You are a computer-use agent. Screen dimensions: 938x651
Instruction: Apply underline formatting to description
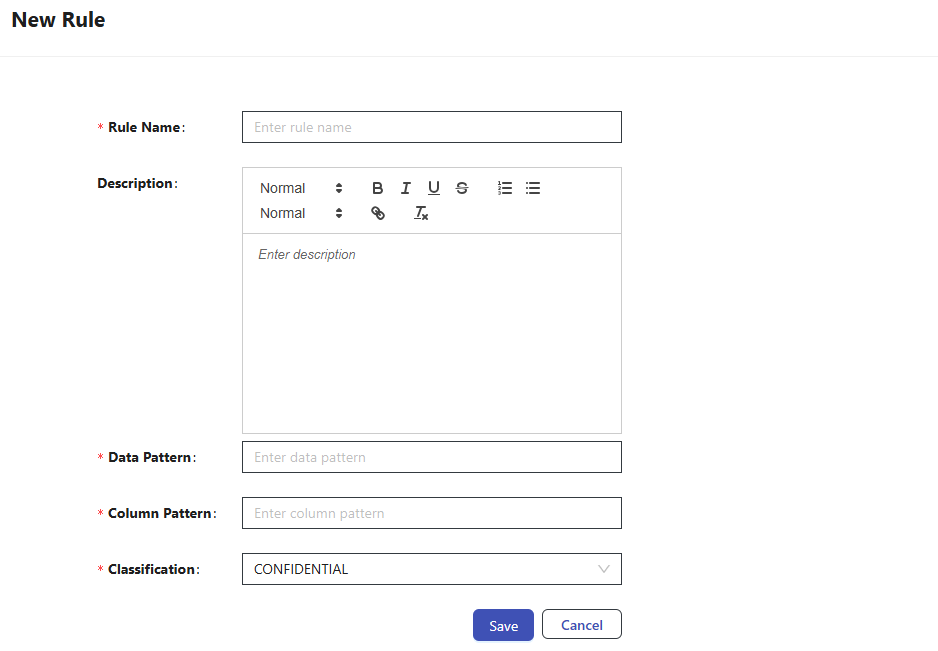[x=433, y=188]
